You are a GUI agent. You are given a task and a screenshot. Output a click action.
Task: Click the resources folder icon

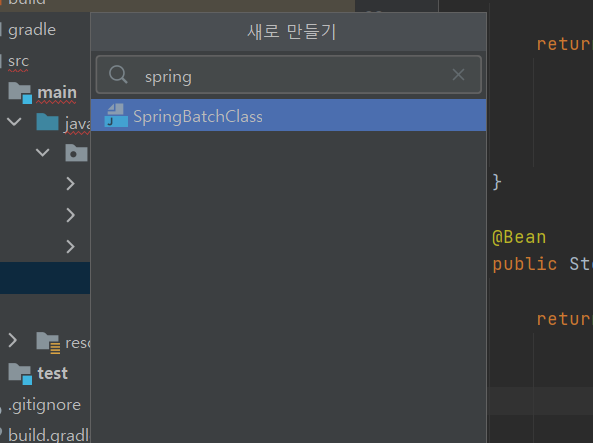tap(48, 342)
